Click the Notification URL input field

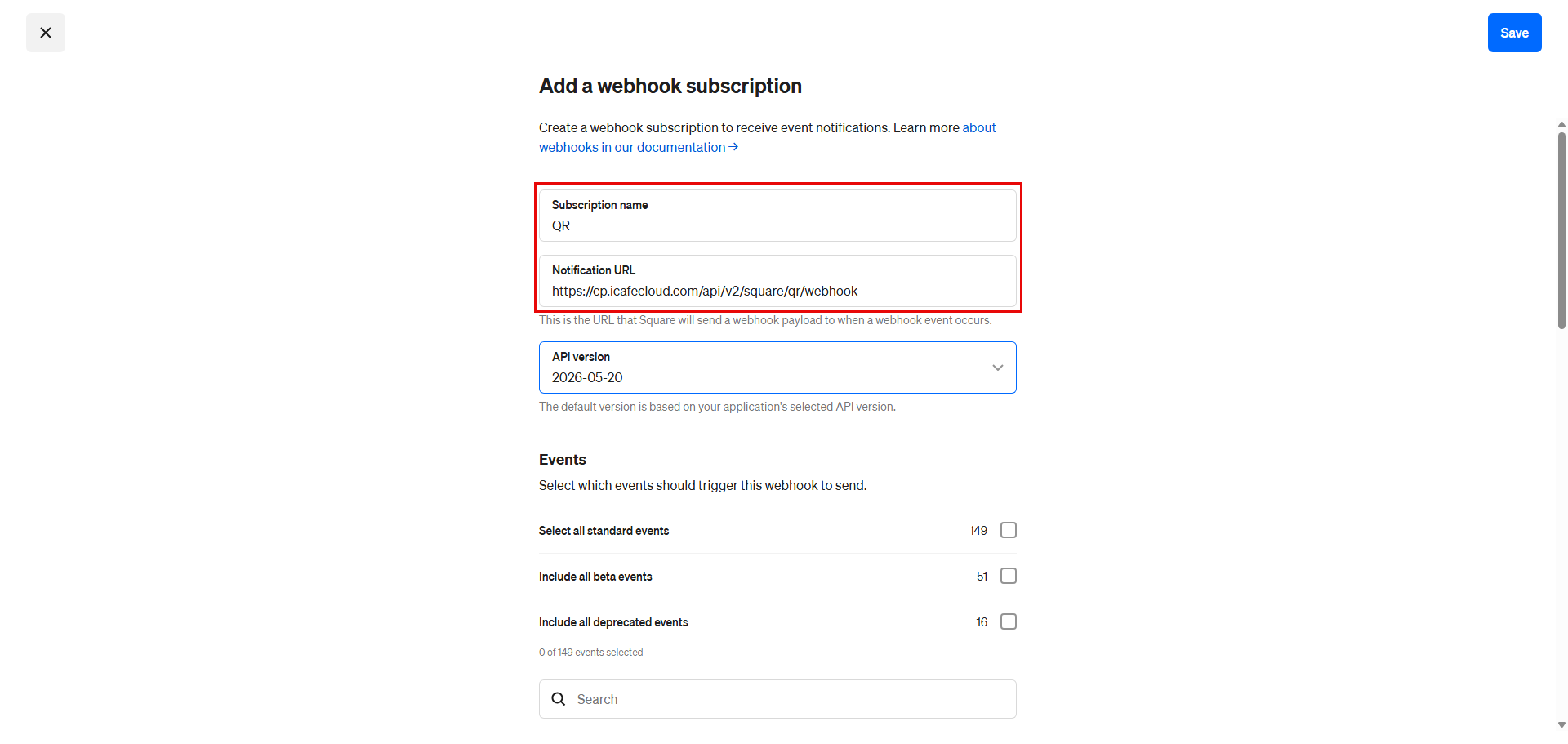[x=777, y=281]
